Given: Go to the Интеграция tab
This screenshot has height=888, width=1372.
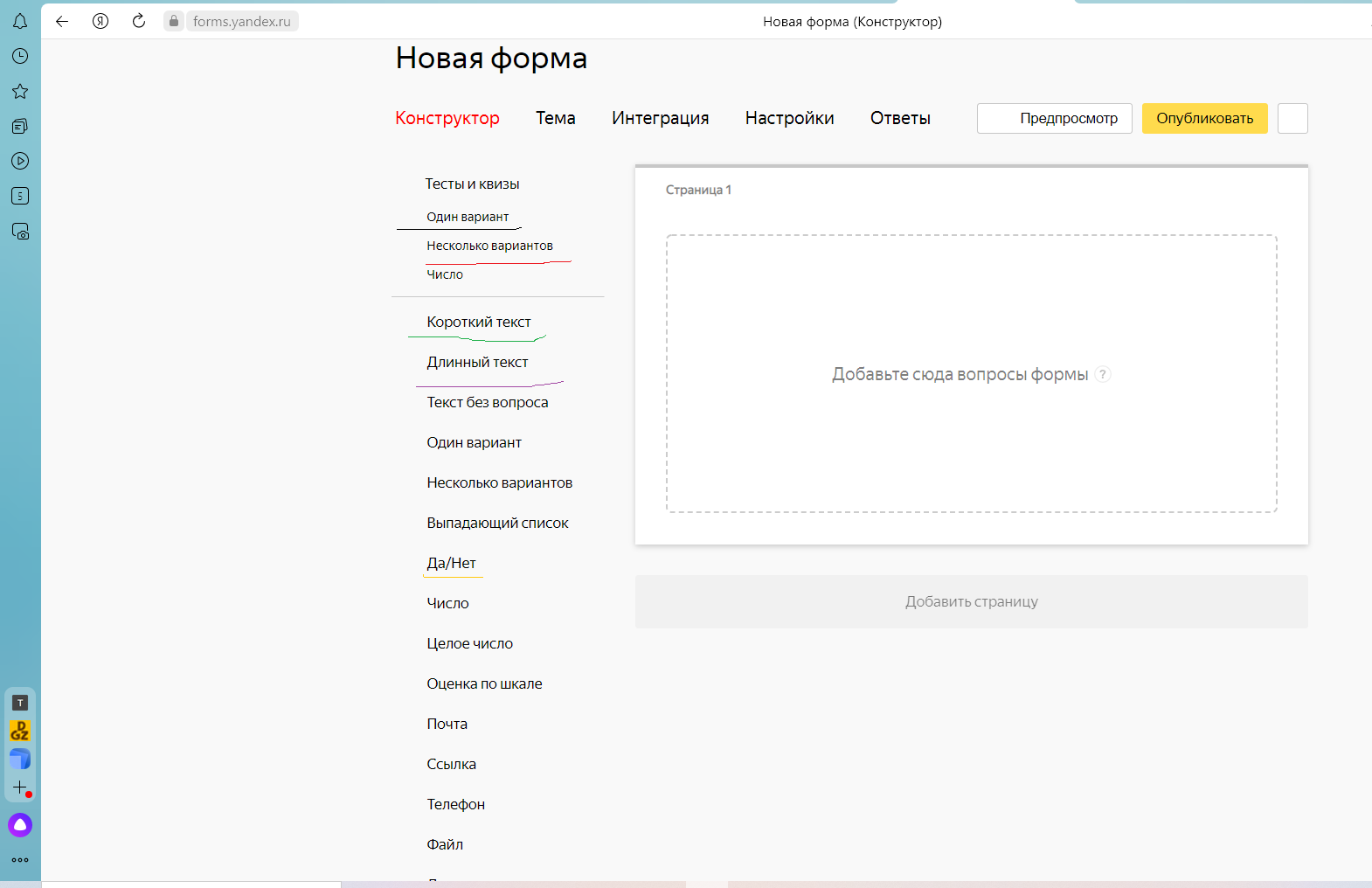Looking at the screenshot, I should (x=661, y=118).
